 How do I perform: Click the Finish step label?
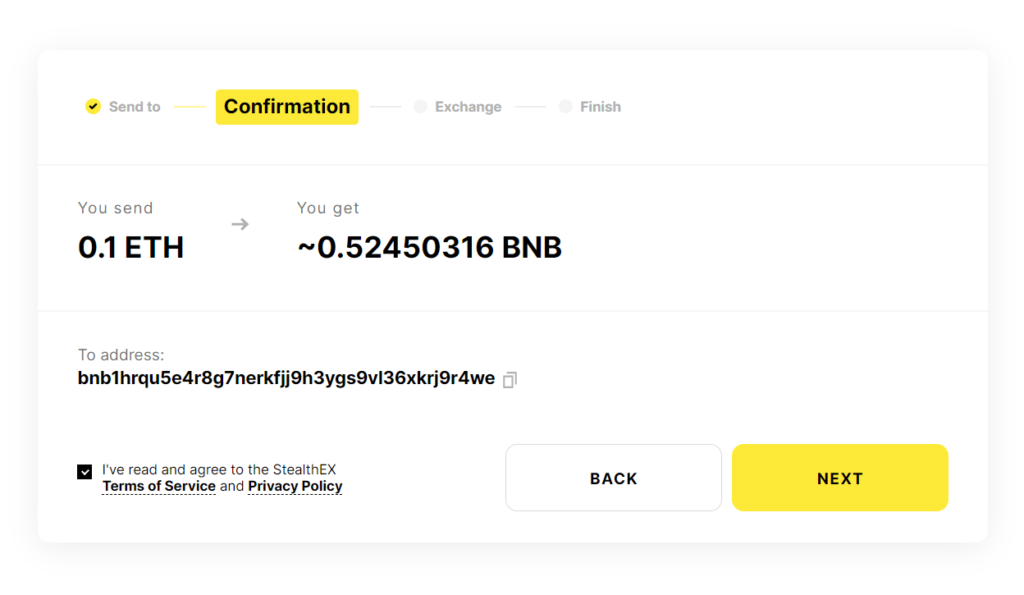pos(600,107)
